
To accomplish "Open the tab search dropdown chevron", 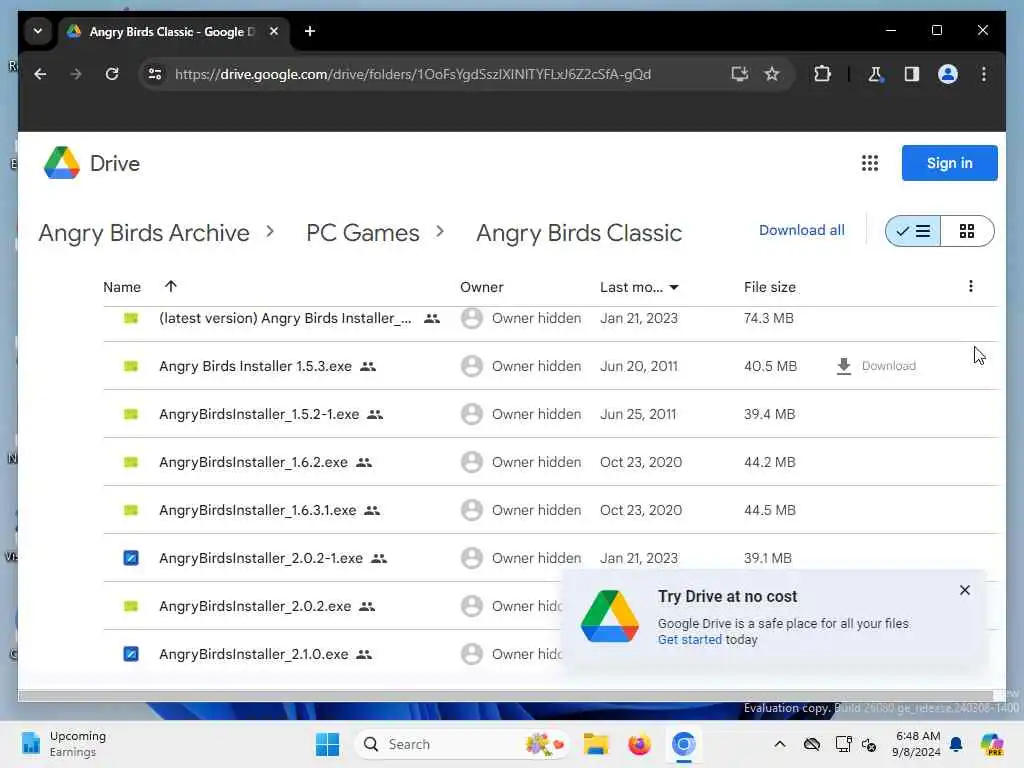I will click(38, 31).
